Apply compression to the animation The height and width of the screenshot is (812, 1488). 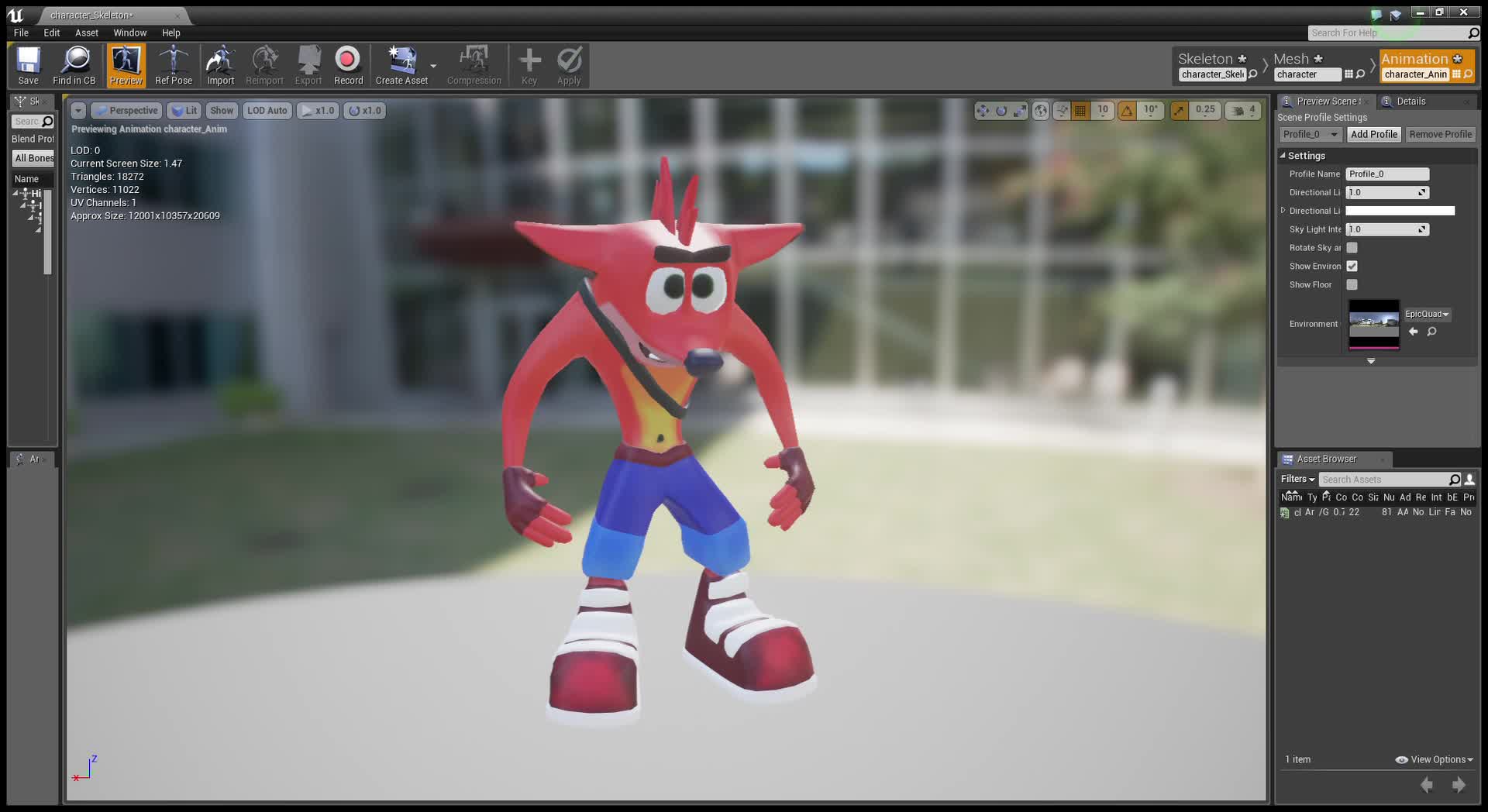click(474, 65)
